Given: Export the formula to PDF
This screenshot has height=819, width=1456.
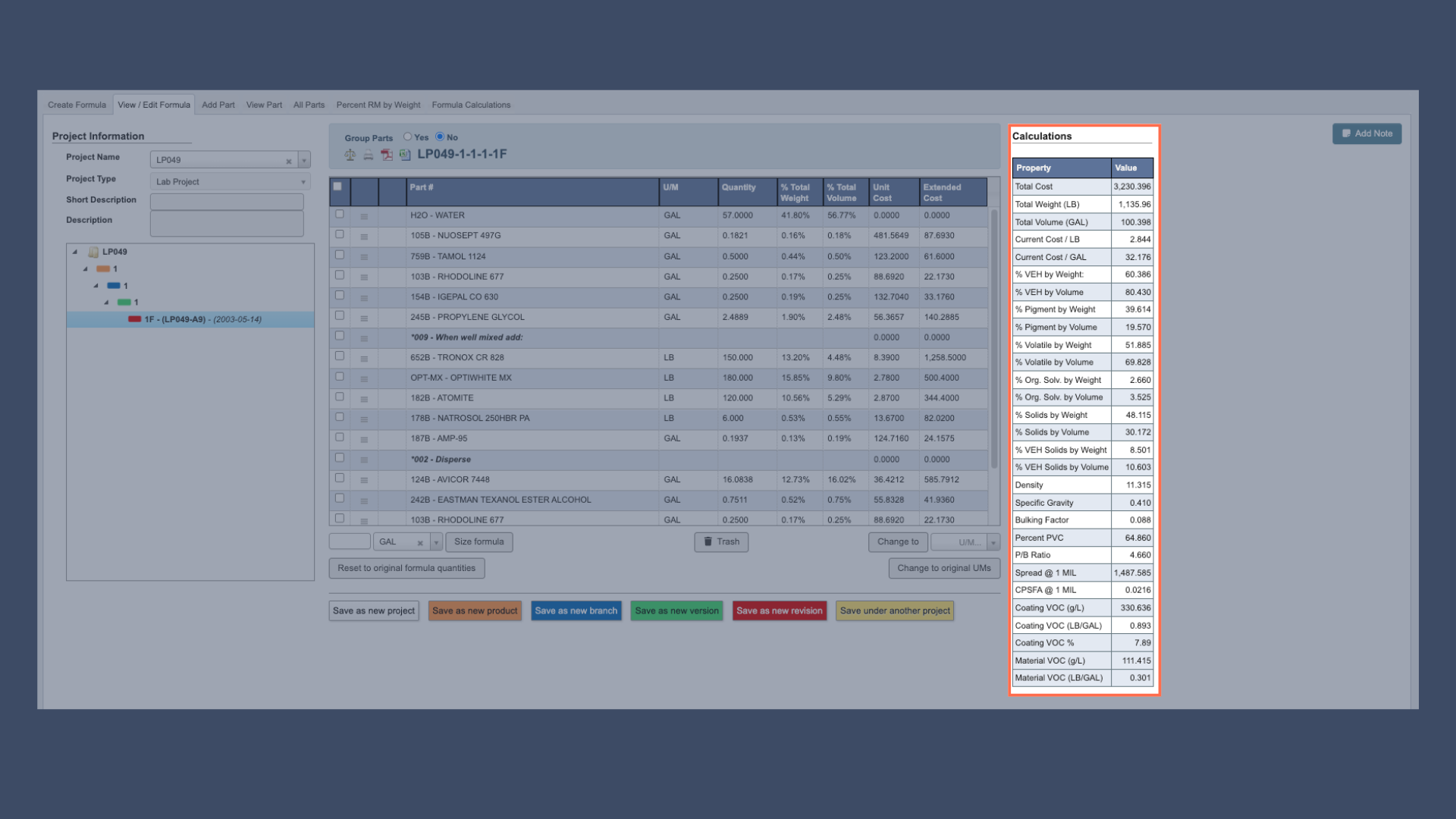Looking at the screenshot, I should [x=387, y=155].
